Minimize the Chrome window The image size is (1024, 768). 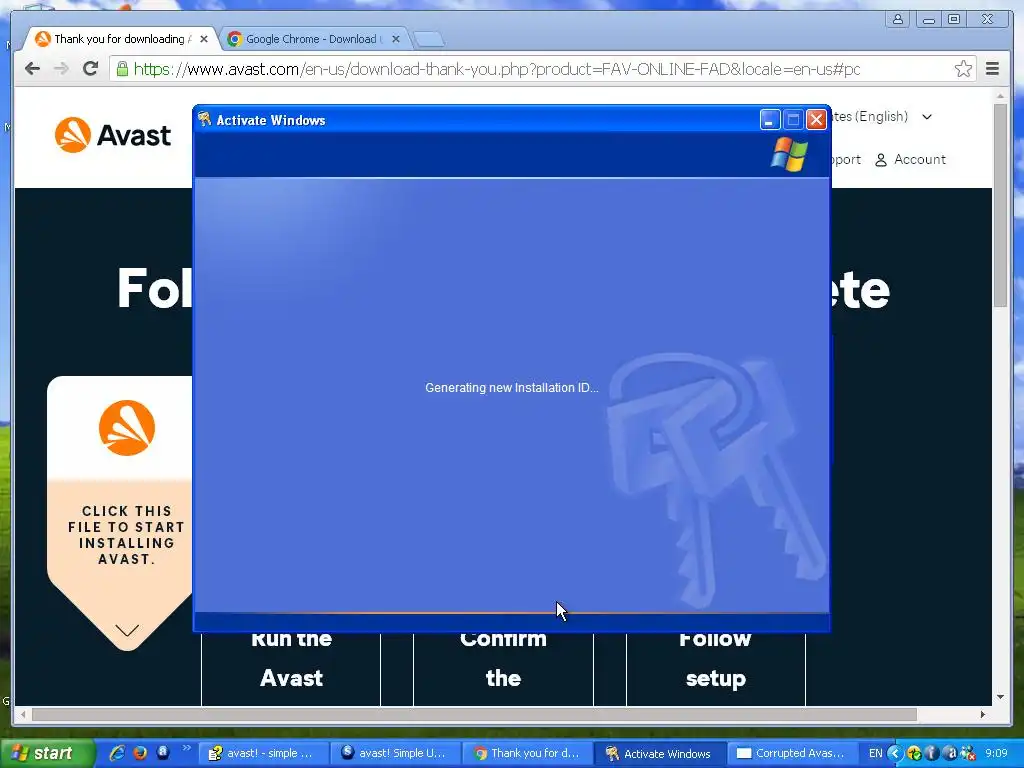click(x=929, y=19)
